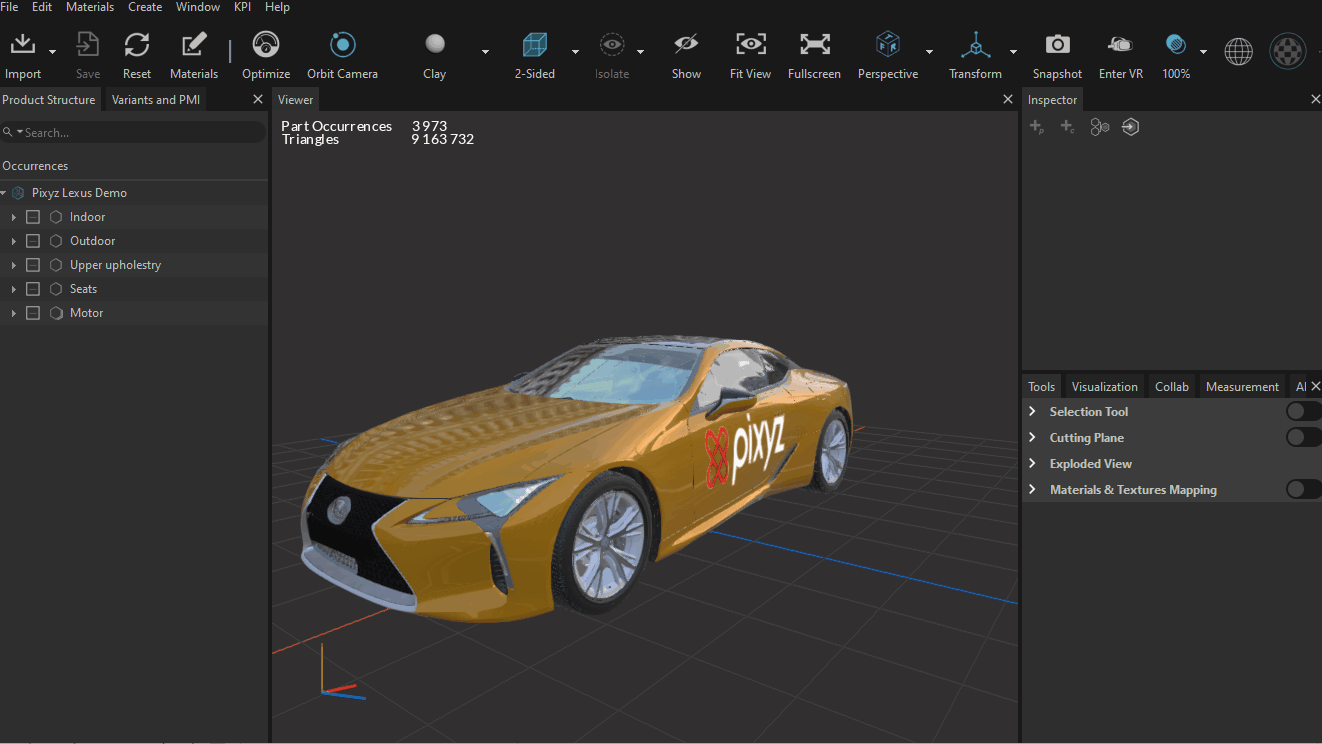Switch to the Visualization tab
Screen dimensions: 1322x744
pos(1104,387)
